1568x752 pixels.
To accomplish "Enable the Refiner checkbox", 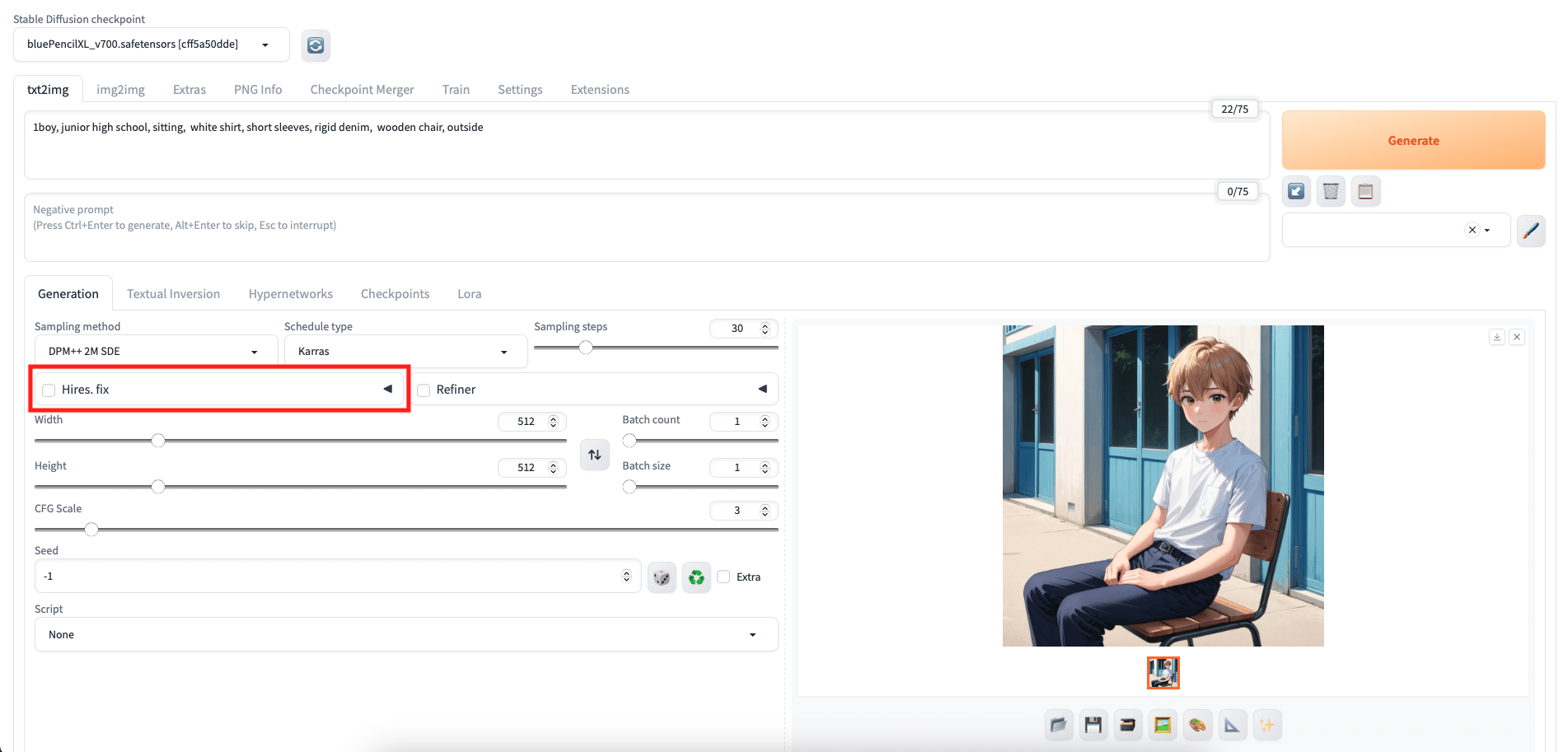I will pos(424,390).
